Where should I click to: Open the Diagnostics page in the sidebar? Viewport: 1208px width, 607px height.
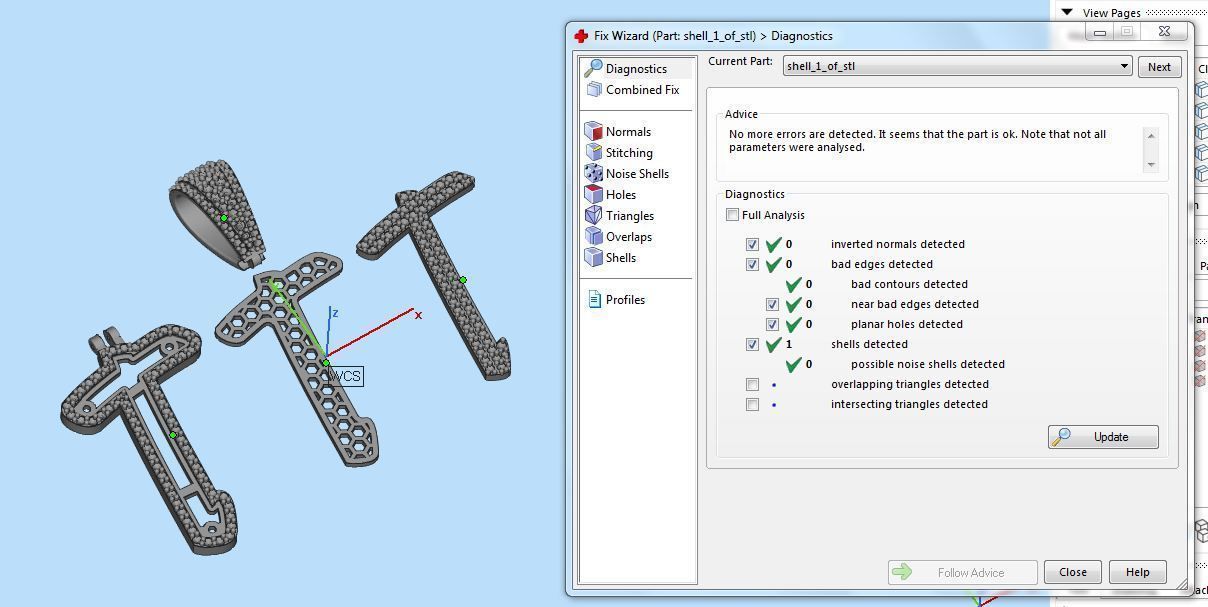[636, 68]
